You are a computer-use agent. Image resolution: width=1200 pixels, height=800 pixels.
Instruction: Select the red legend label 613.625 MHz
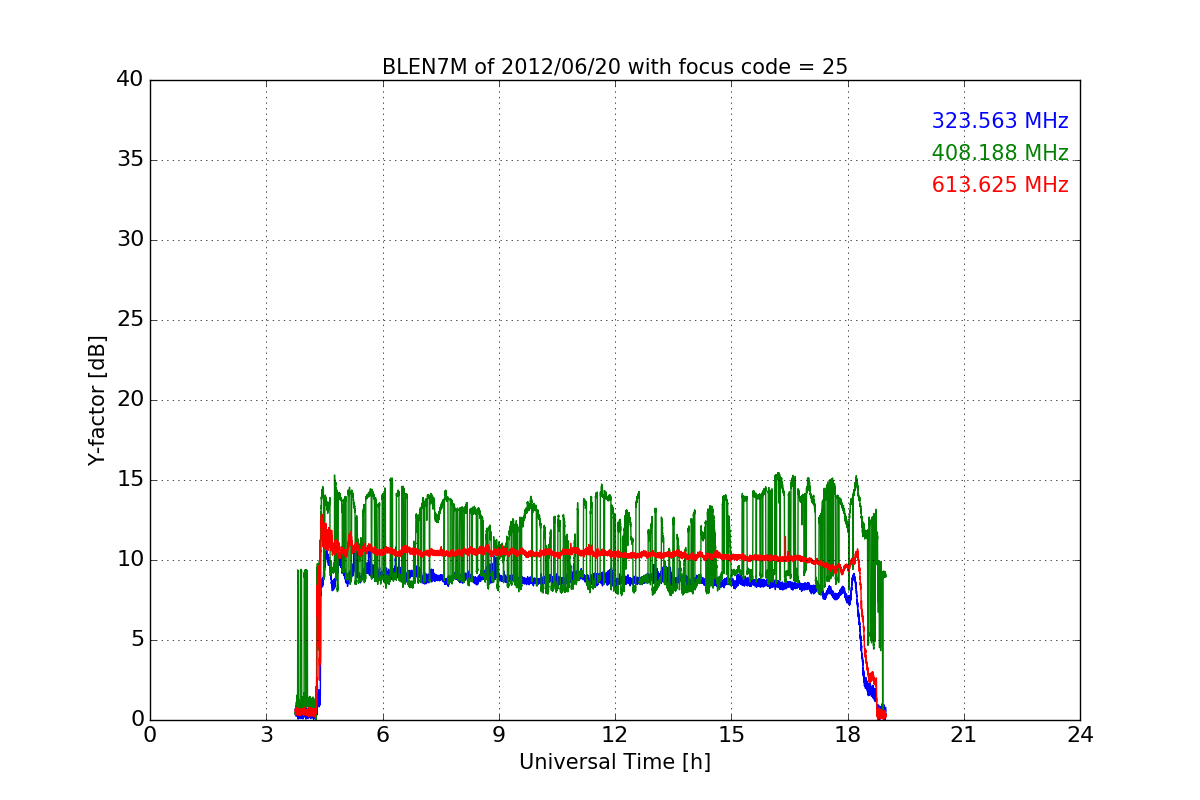click(1000, 185)
